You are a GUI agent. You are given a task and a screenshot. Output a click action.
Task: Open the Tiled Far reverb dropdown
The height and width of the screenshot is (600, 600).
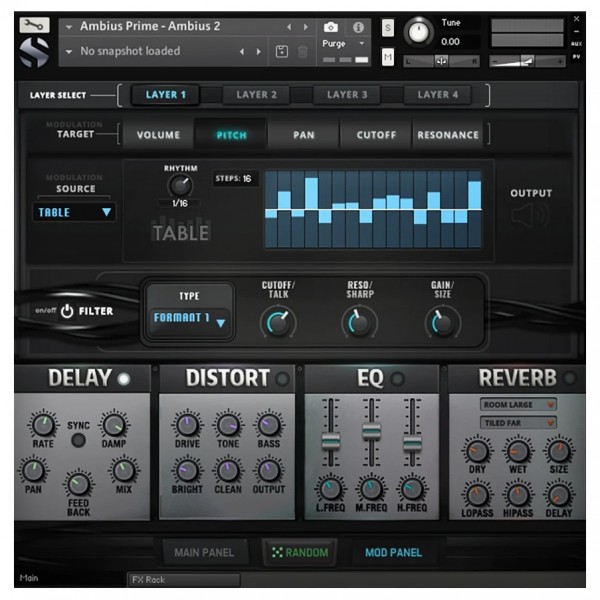point(518,423)
